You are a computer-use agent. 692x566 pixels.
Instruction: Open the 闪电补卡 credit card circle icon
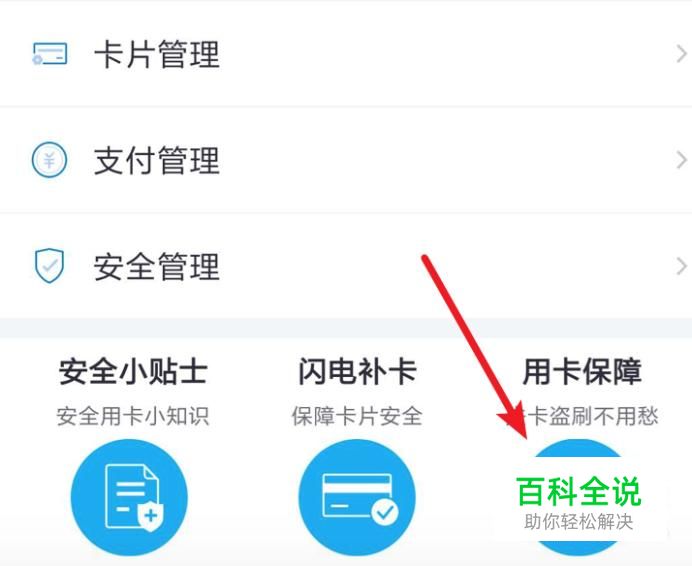pos(357,497)
